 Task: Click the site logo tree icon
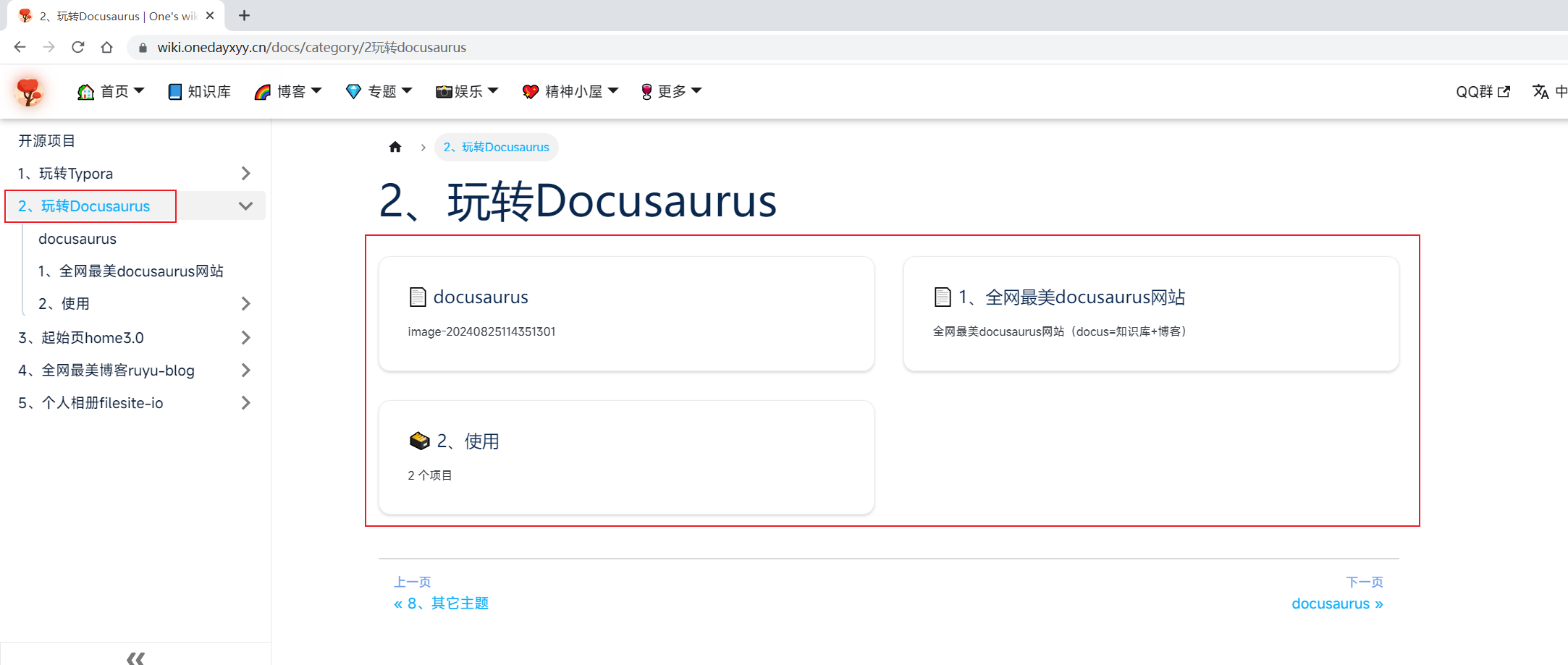pos(29,92)
